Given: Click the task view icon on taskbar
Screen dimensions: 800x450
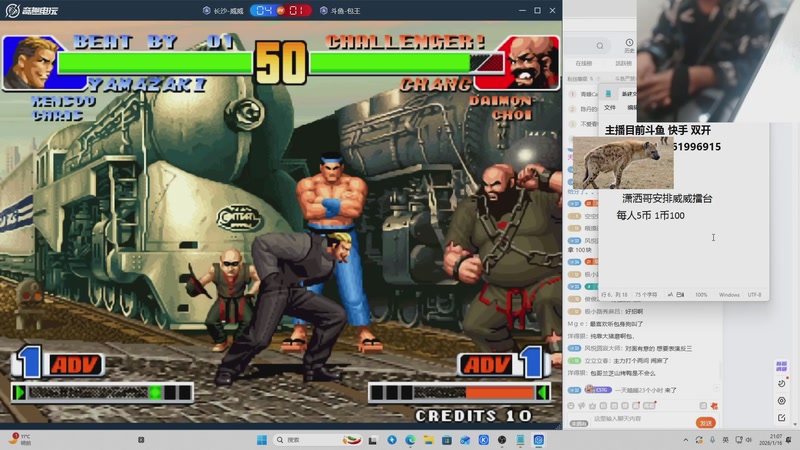Looking at the screenshot, I should tap(373, 440).
